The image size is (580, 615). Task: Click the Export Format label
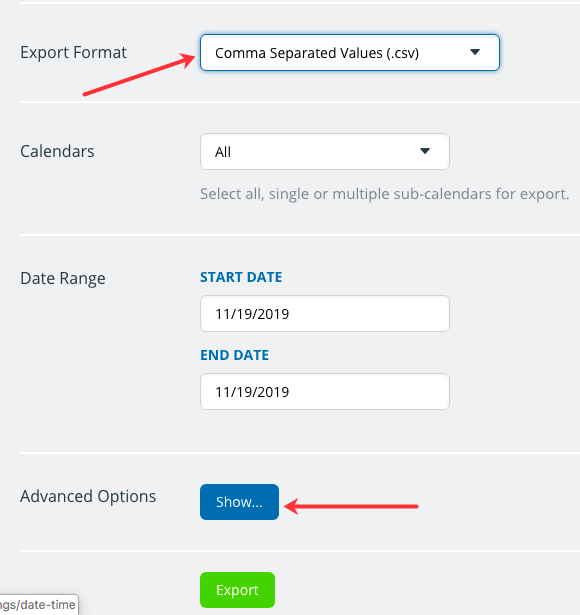[x=73, y=52]
